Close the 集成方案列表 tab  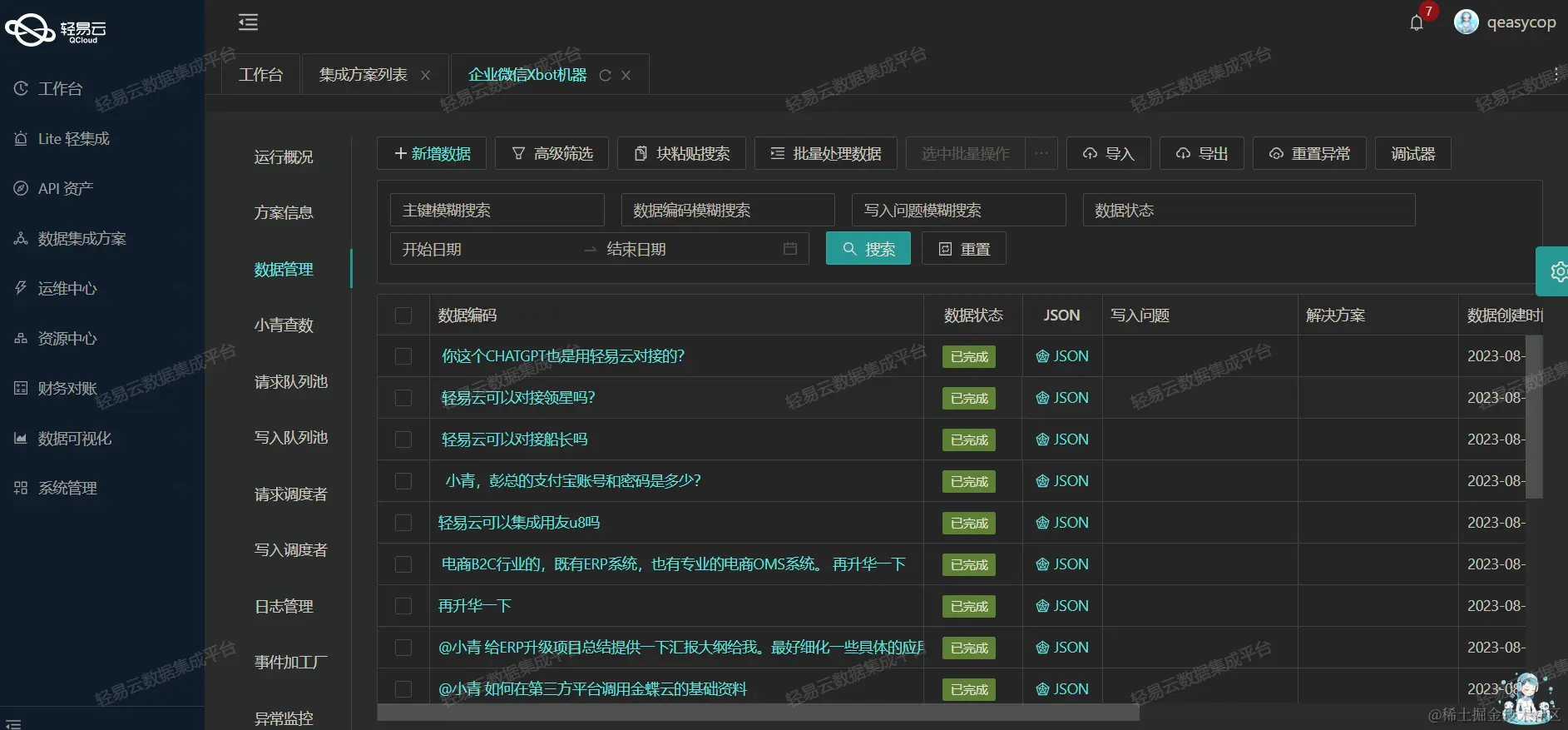pos(425,76)
